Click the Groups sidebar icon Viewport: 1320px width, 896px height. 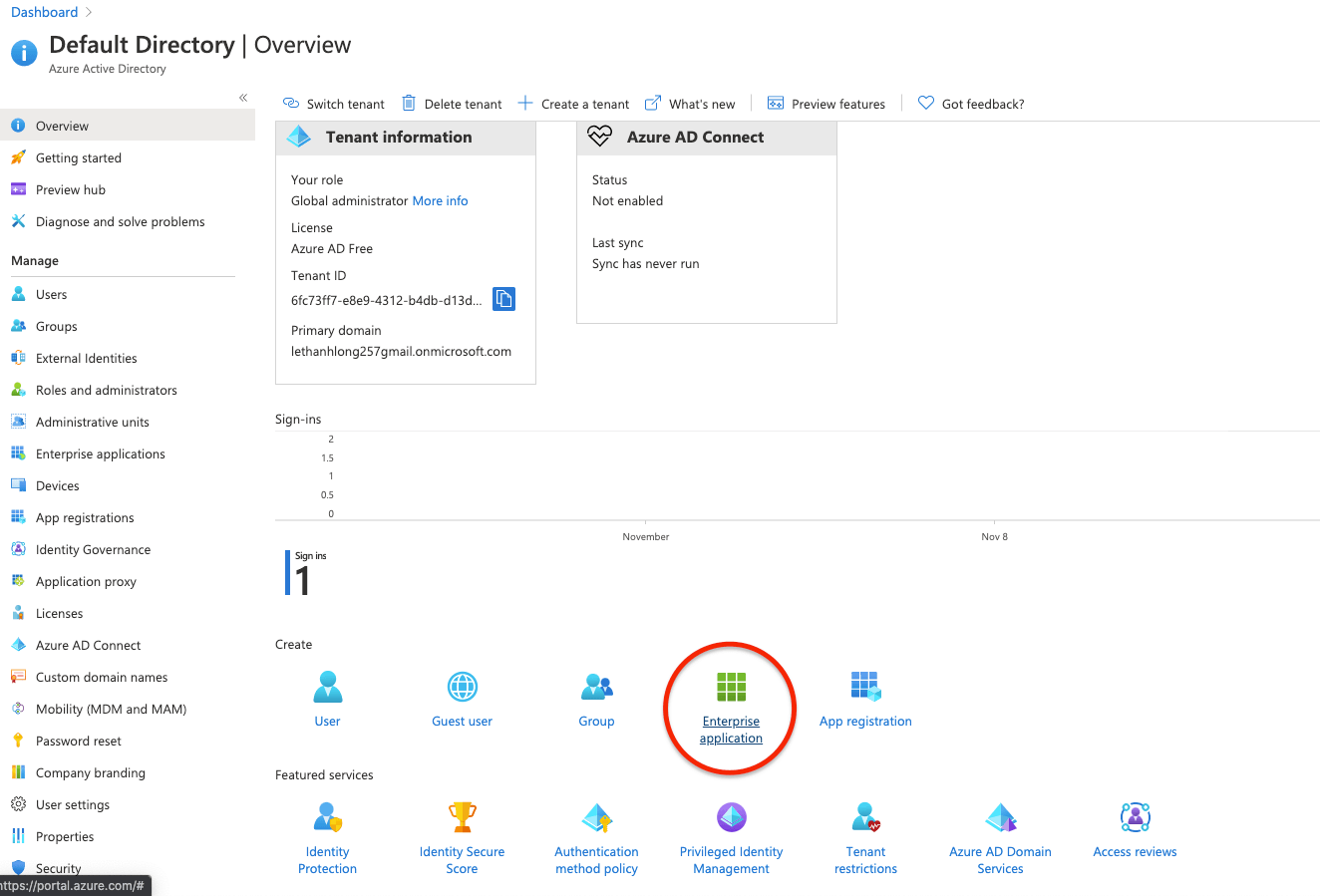(x=18, y=326)
